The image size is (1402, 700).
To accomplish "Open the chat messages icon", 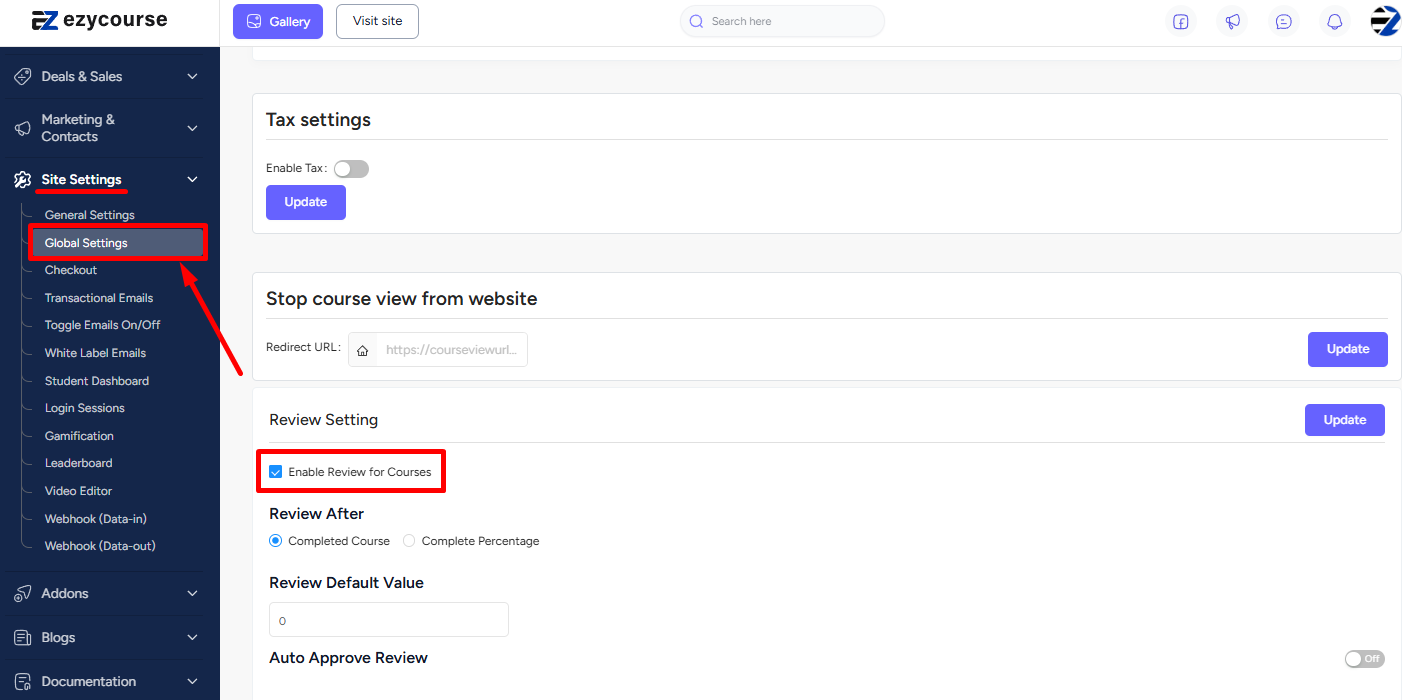I will (1284, 22).
